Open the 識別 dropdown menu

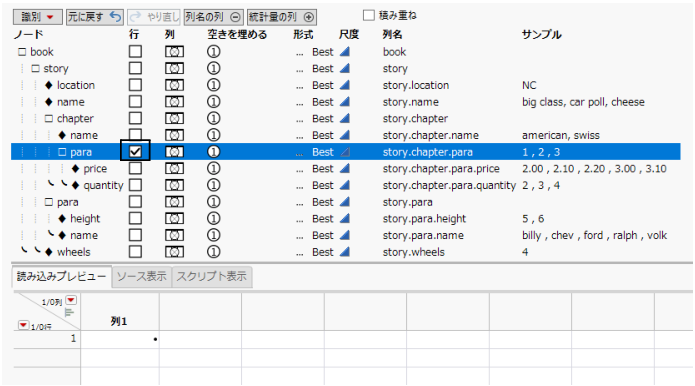(x=38, y=17)
